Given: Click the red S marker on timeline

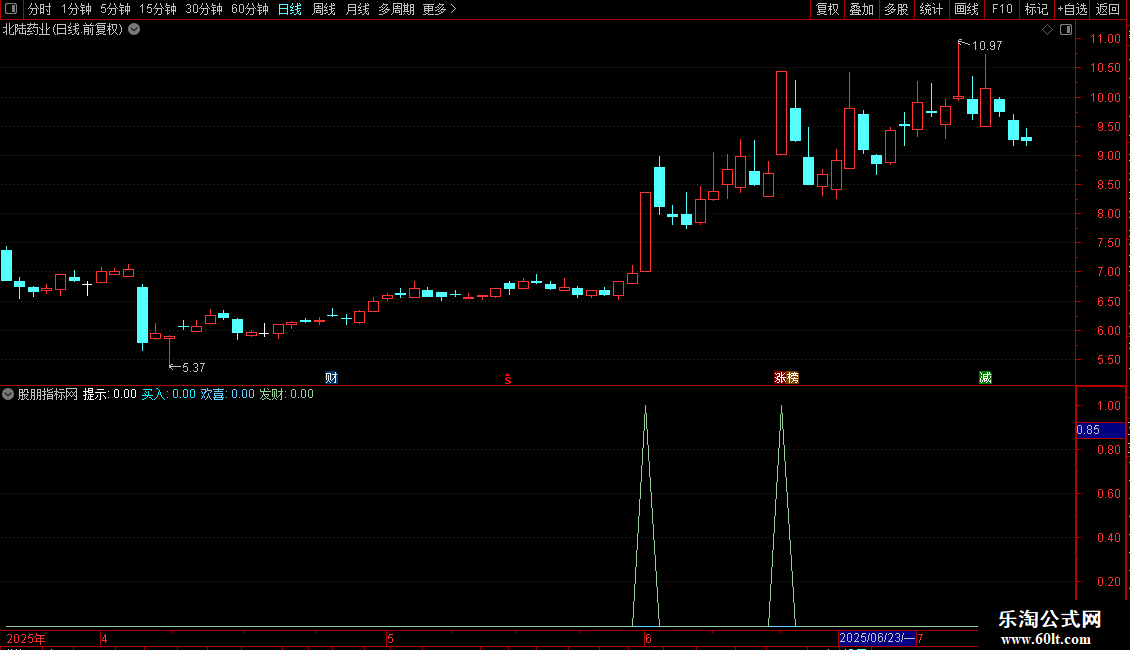Looking at the screenshot, I should [508, 379].
